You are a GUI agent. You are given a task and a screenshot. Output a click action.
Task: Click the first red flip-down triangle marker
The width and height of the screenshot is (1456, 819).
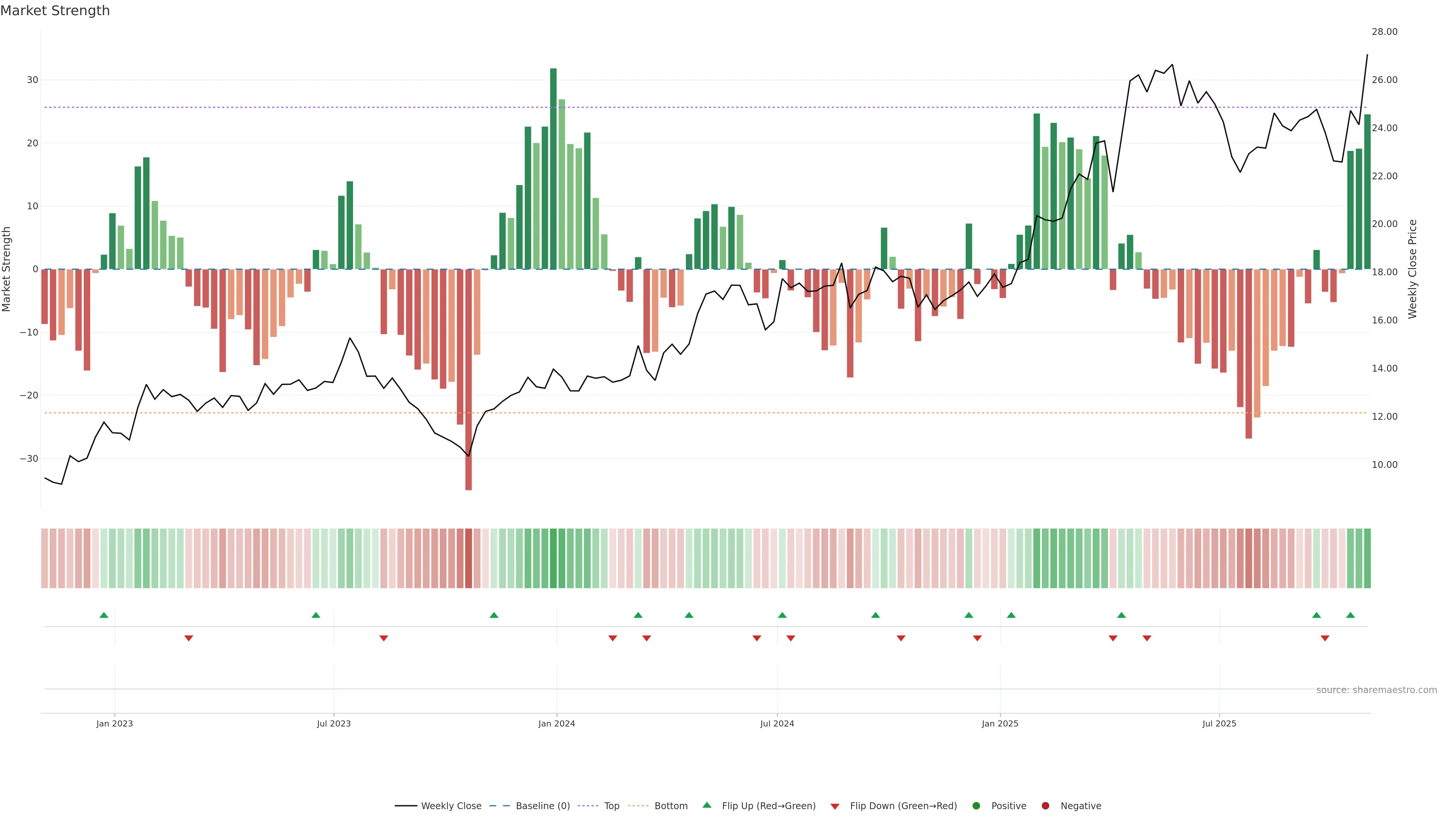point(189,638)
